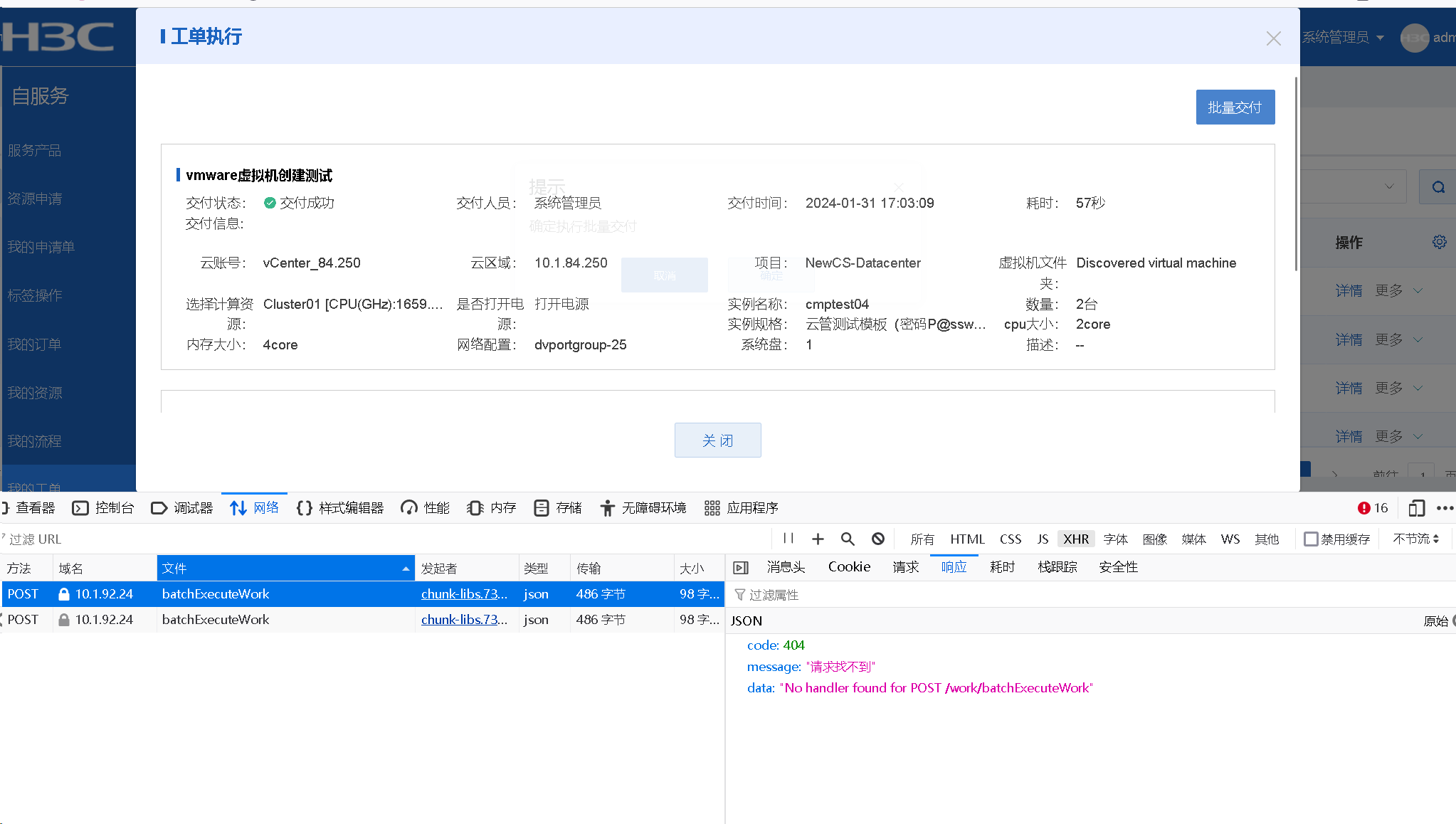Filter requests by 所有

tap(922, 539)
